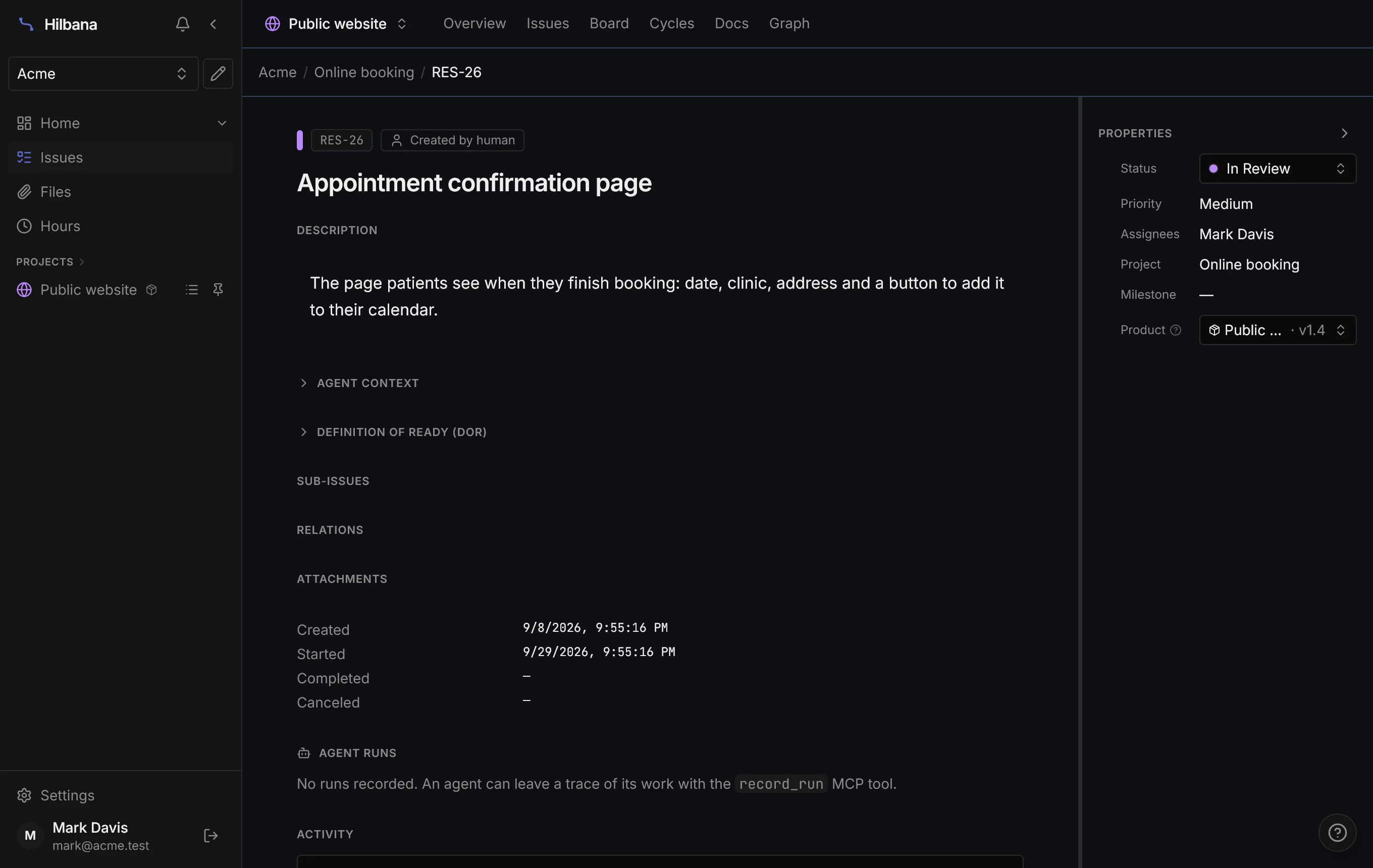
Task: Click the Started timestamp 9/29/2026
Action: 599,652
